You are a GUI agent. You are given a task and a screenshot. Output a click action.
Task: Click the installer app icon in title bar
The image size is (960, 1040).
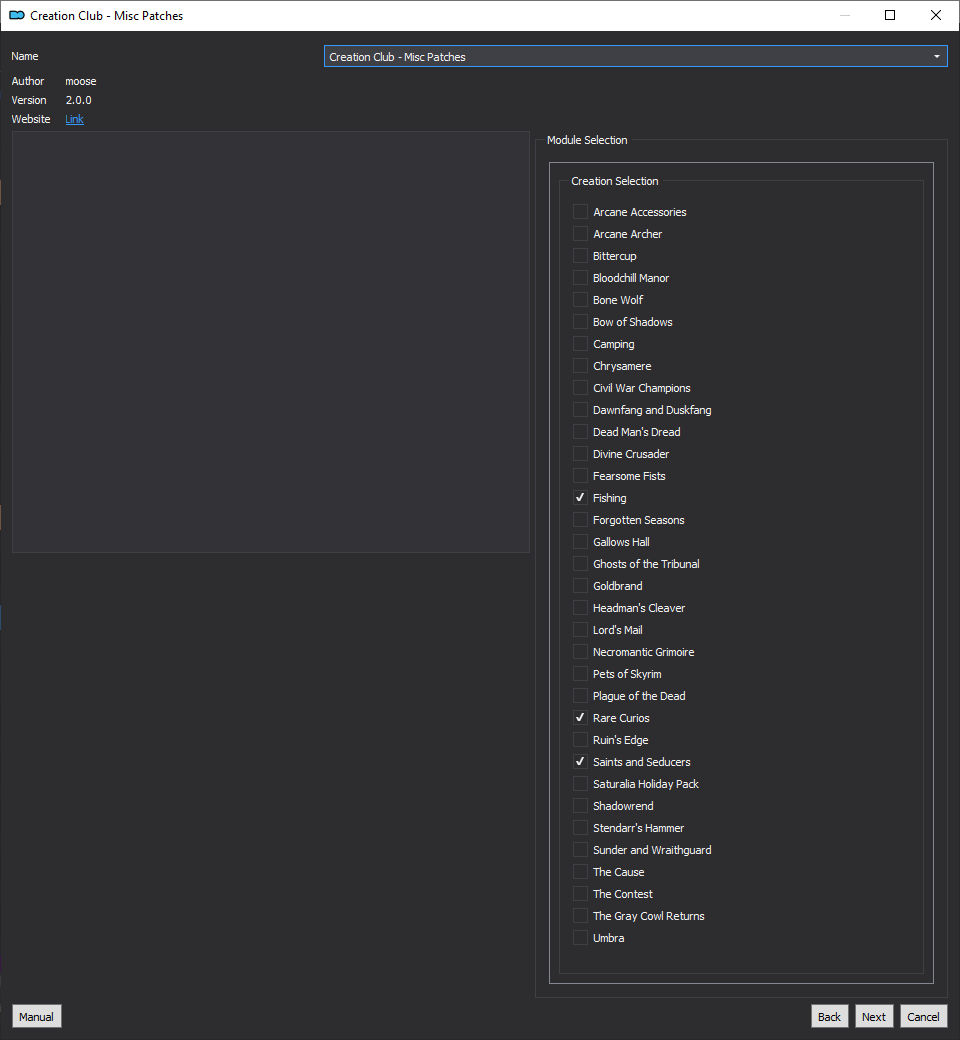(x=17, y=15)
